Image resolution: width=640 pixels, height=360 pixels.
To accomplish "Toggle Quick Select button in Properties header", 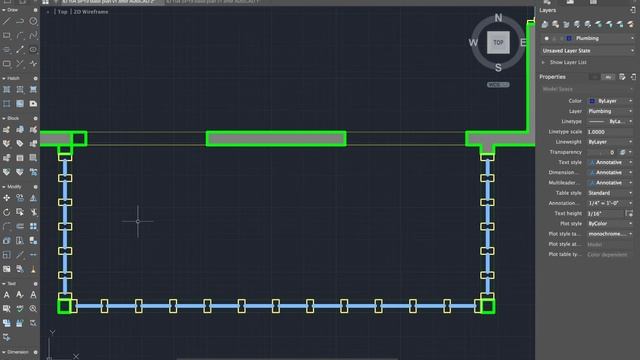I will point(622,77).
